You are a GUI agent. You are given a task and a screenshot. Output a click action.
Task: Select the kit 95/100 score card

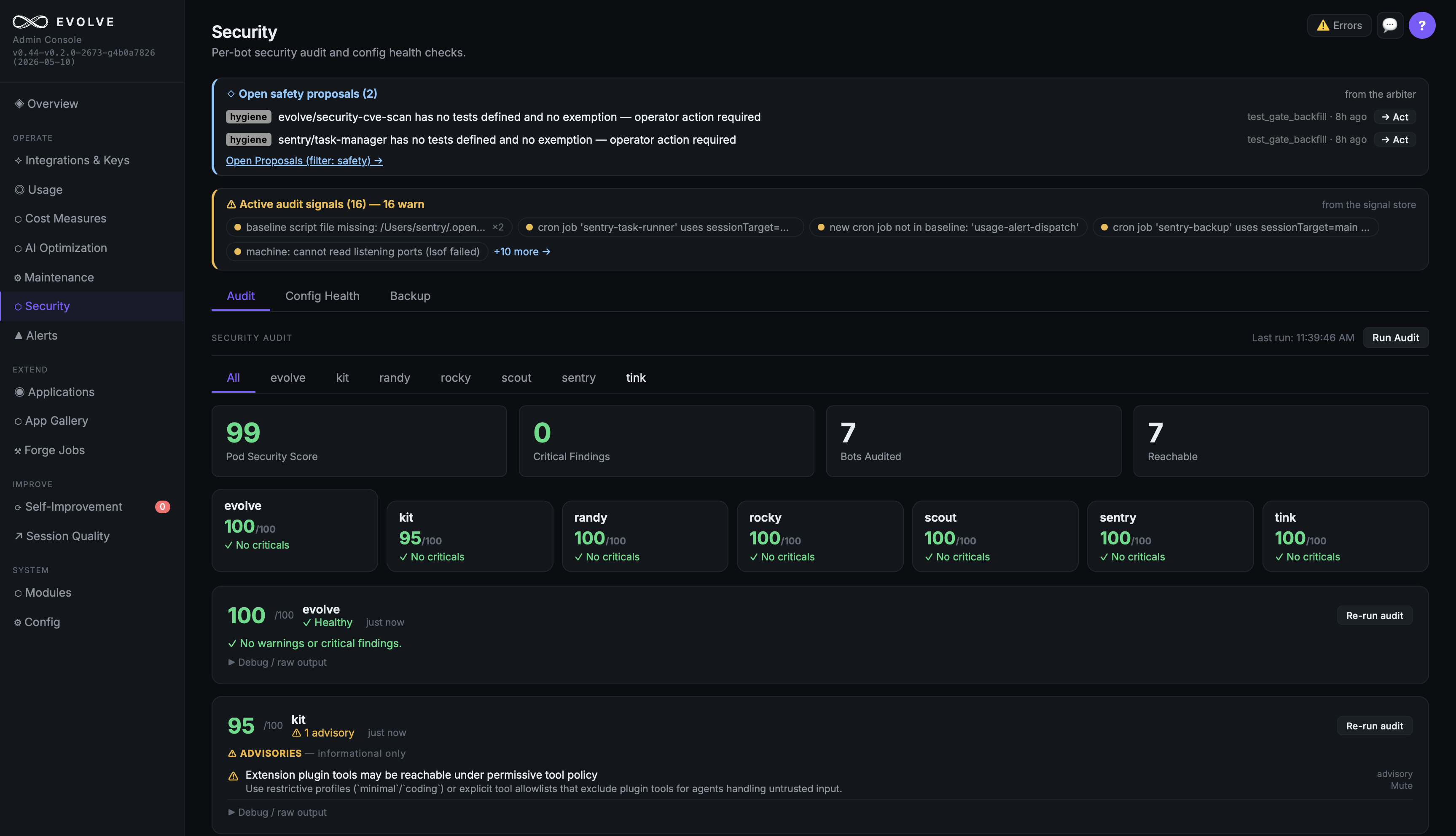coord(470,536)
